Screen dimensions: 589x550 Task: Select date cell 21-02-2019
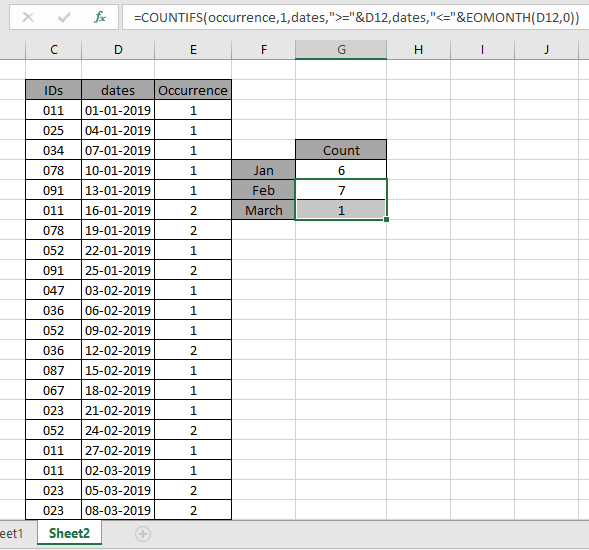pyautogui.click(x=118, y=410)
